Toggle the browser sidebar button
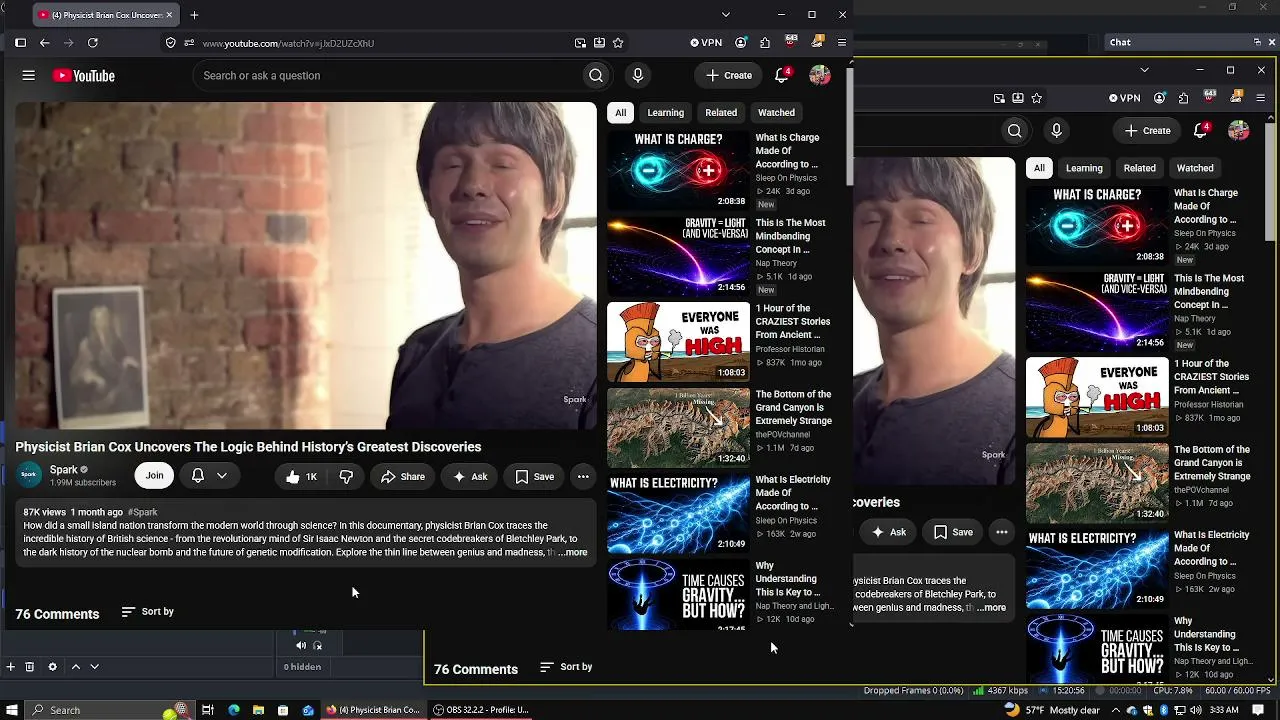 (x=20, y=43)
